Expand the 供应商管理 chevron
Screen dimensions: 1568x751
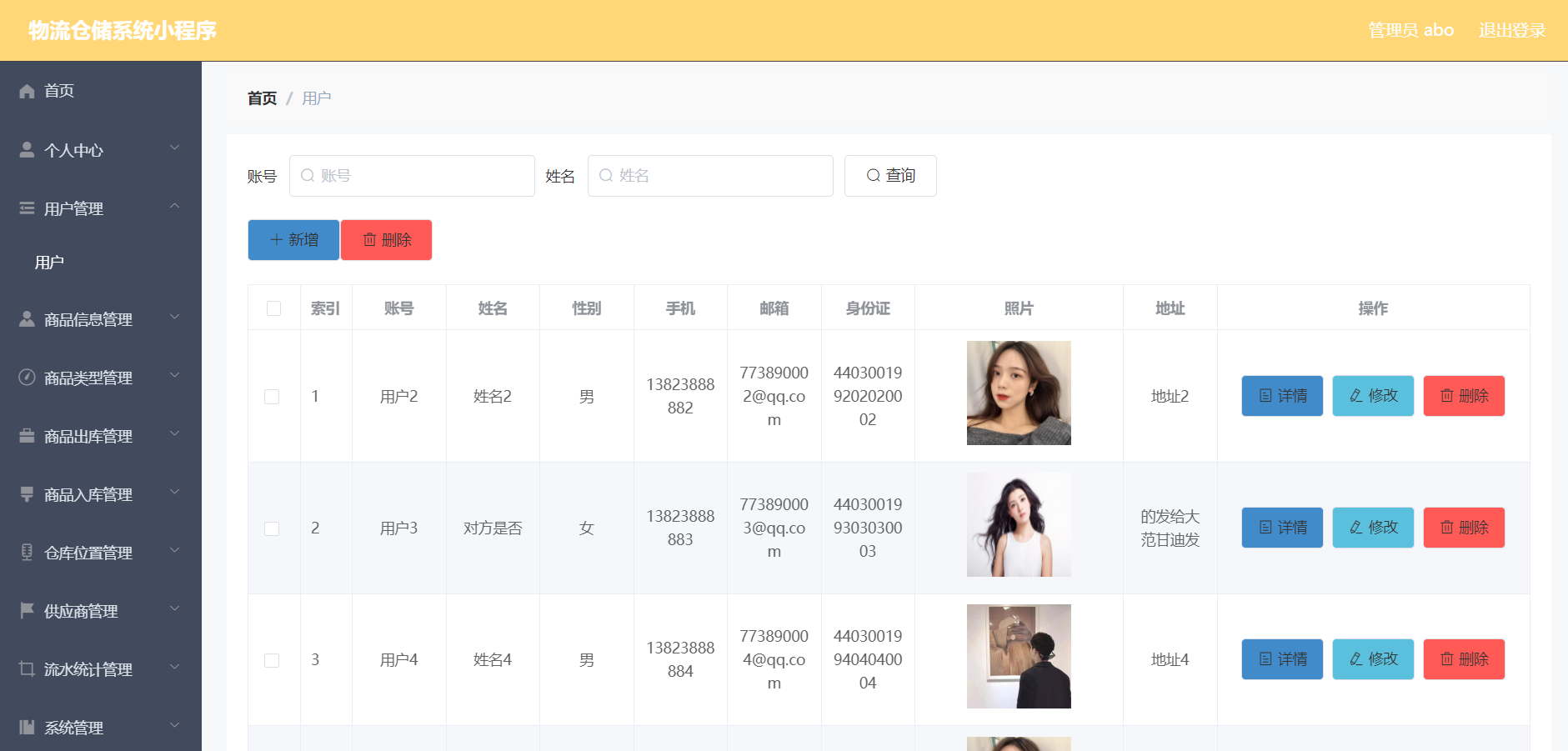(174, 608)
